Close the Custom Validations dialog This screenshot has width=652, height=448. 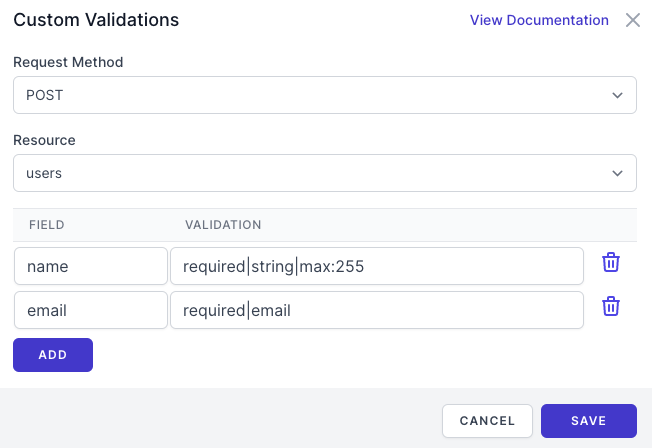[x=633, y=20]
